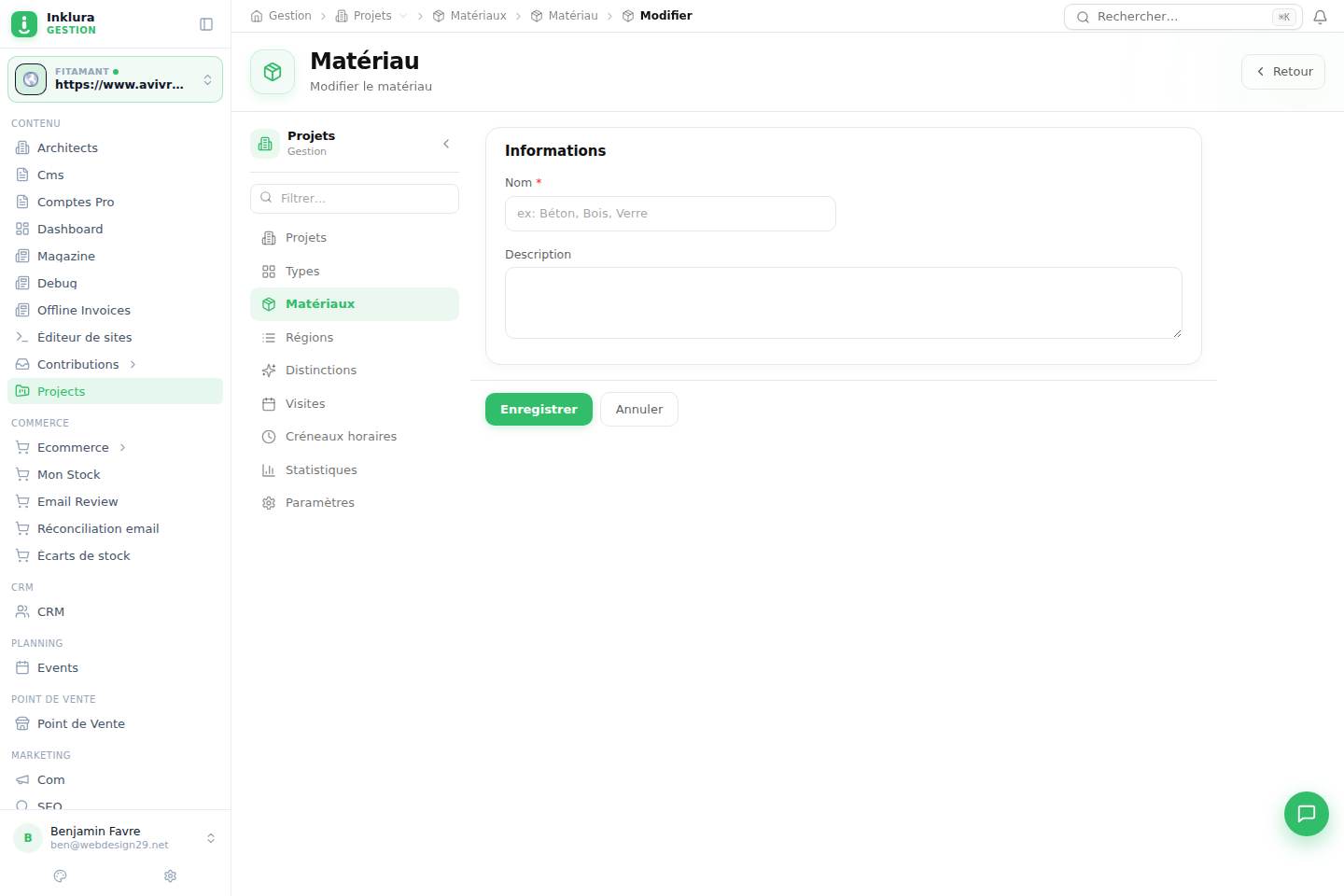
Task: Select Projects in the sidebar
Action: coord(115,391)
